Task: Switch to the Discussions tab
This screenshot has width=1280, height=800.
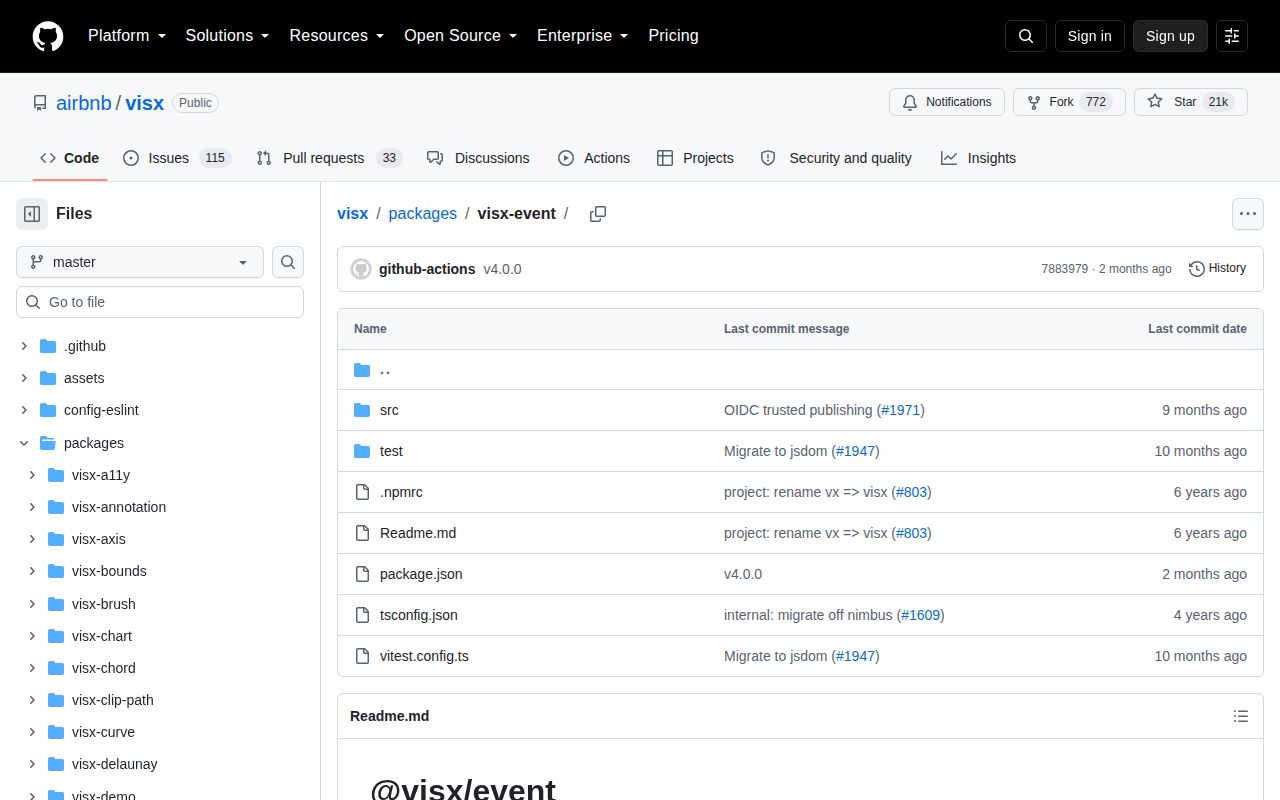Action: click(478, 158)
